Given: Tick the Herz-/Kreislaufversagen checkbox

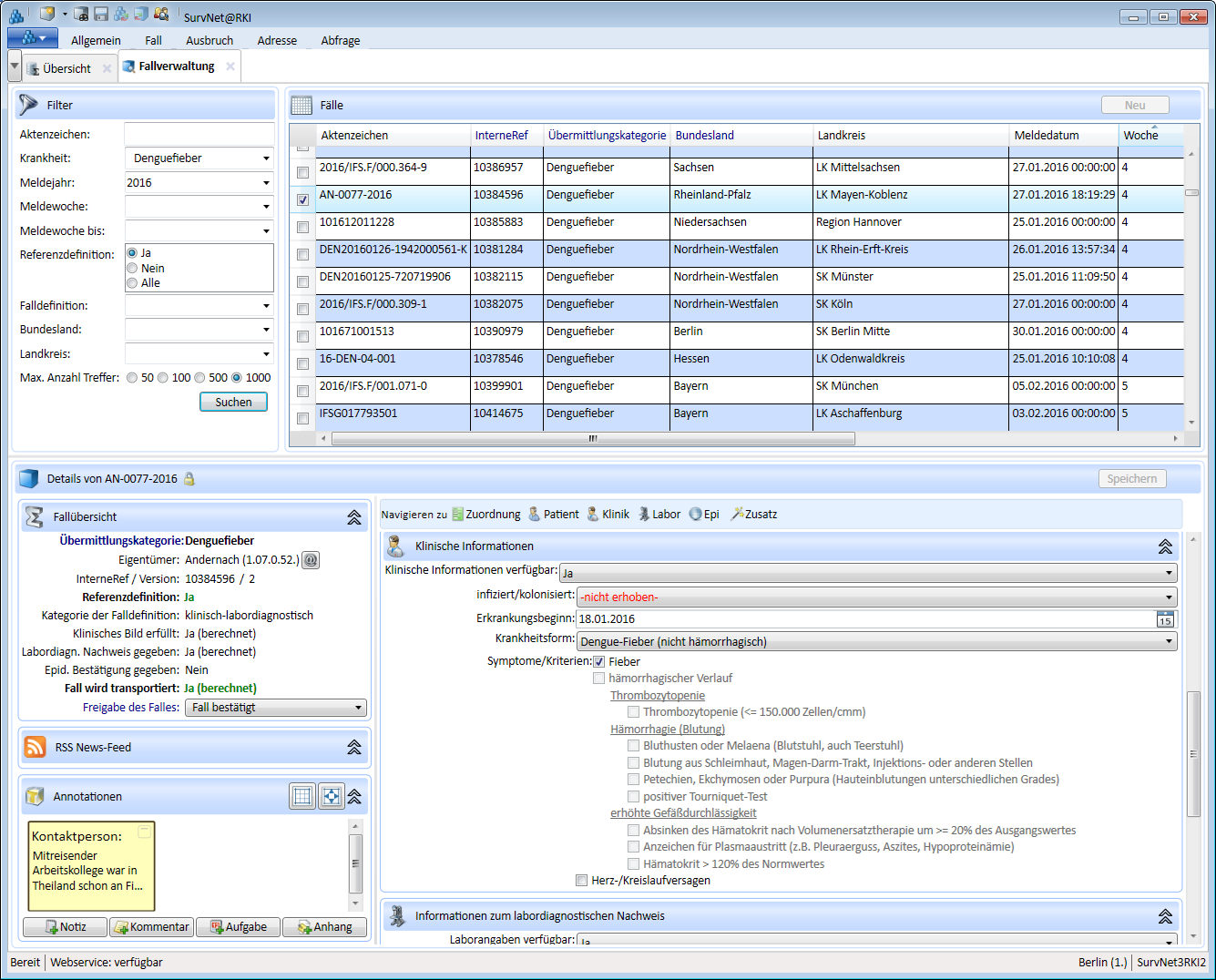Looking at the screenshot, I should click(582, 881).
